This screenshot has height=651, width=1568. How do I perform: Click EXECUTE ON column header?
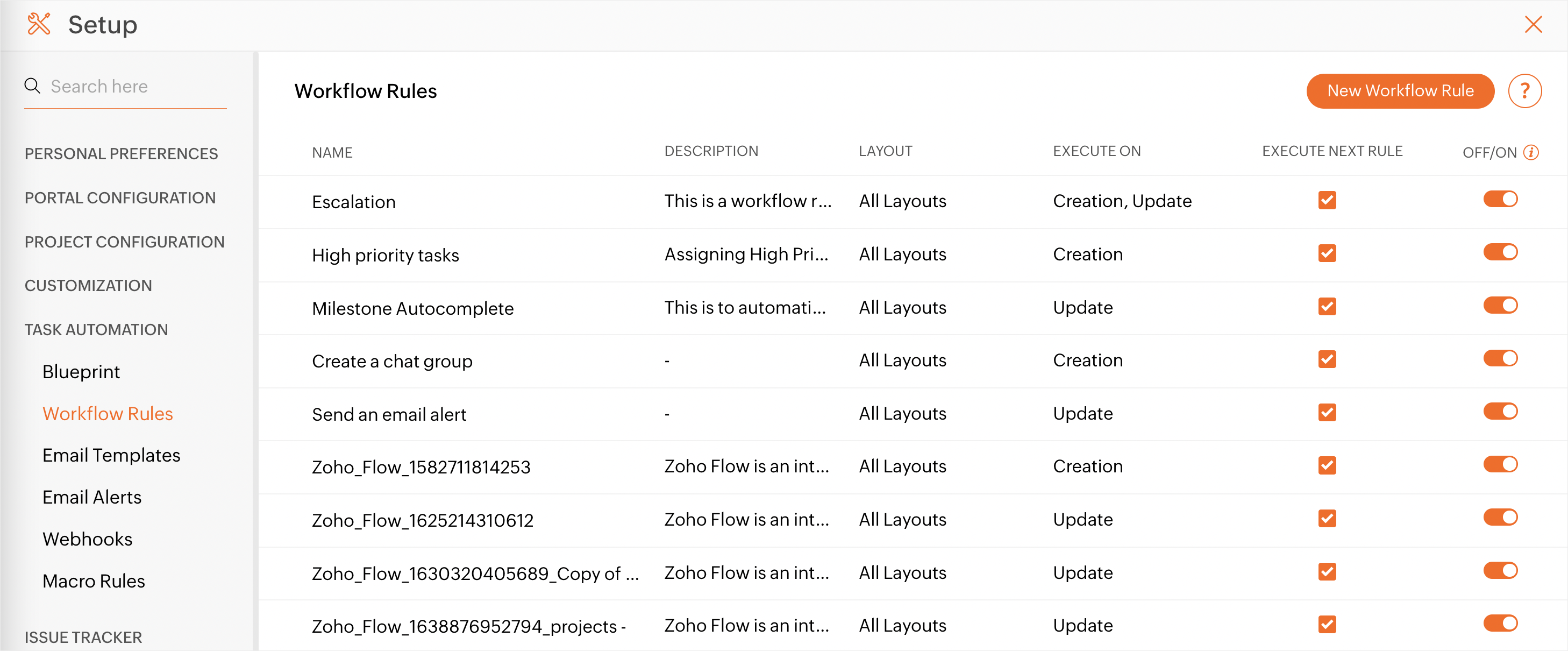1096,151
